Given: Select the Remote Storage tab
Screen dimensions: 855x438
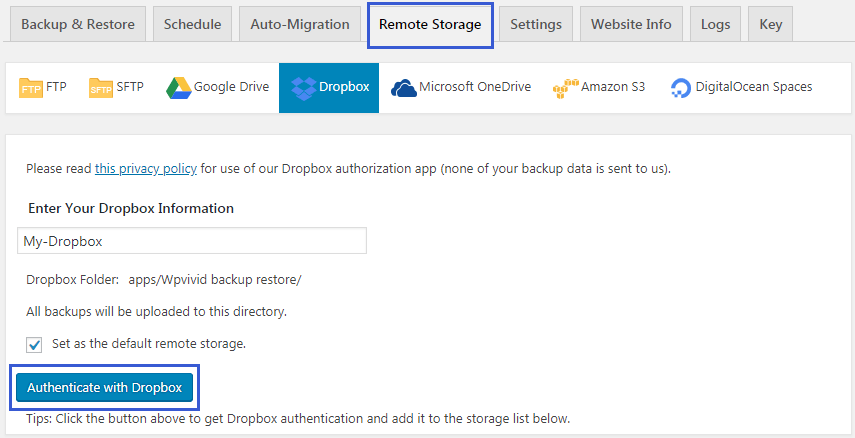Looking at the screenshot, I should 430,25.
